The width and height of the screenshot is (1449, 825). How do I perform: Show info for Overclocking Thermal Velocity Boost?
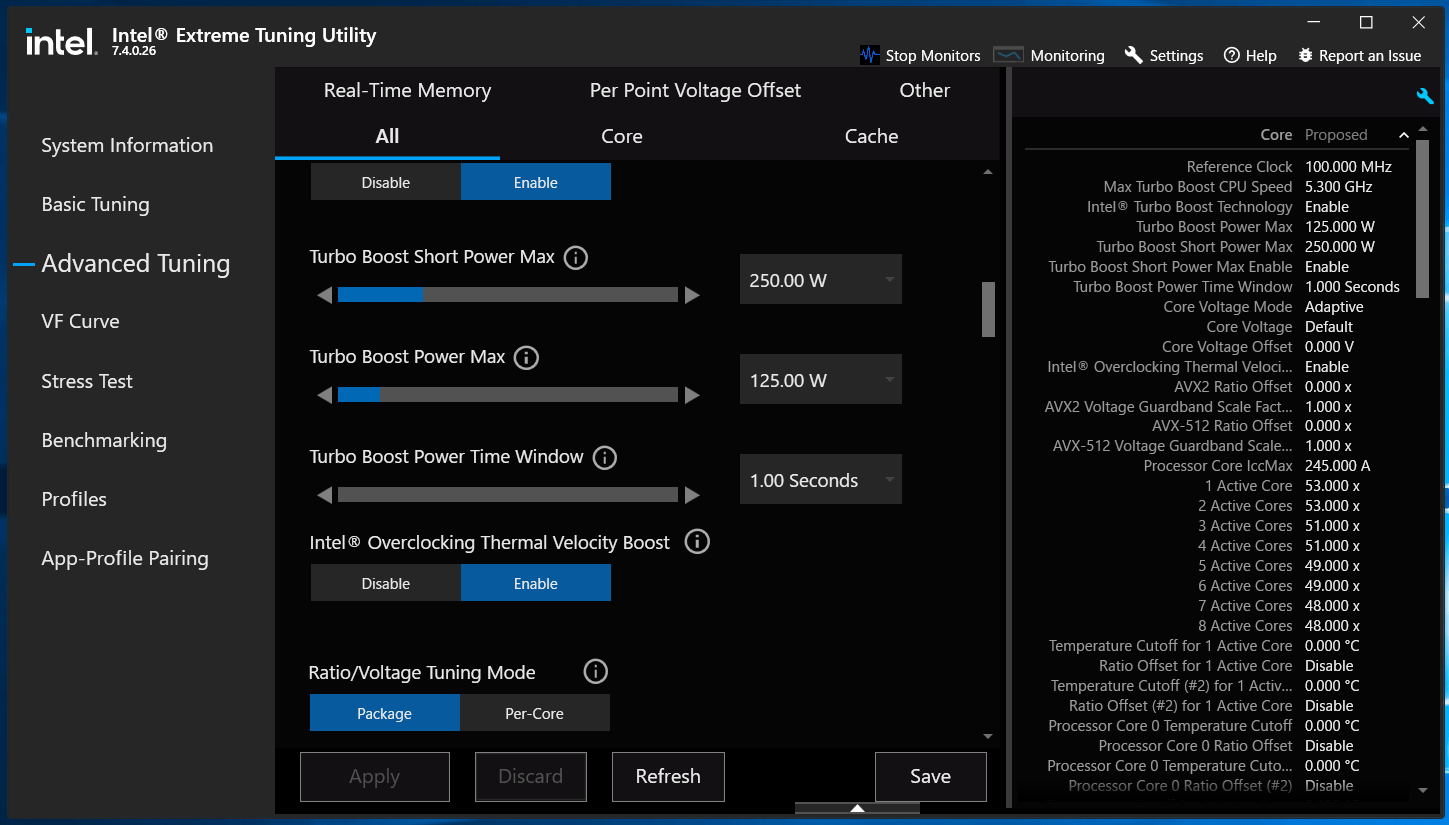(x=697, y=542)
